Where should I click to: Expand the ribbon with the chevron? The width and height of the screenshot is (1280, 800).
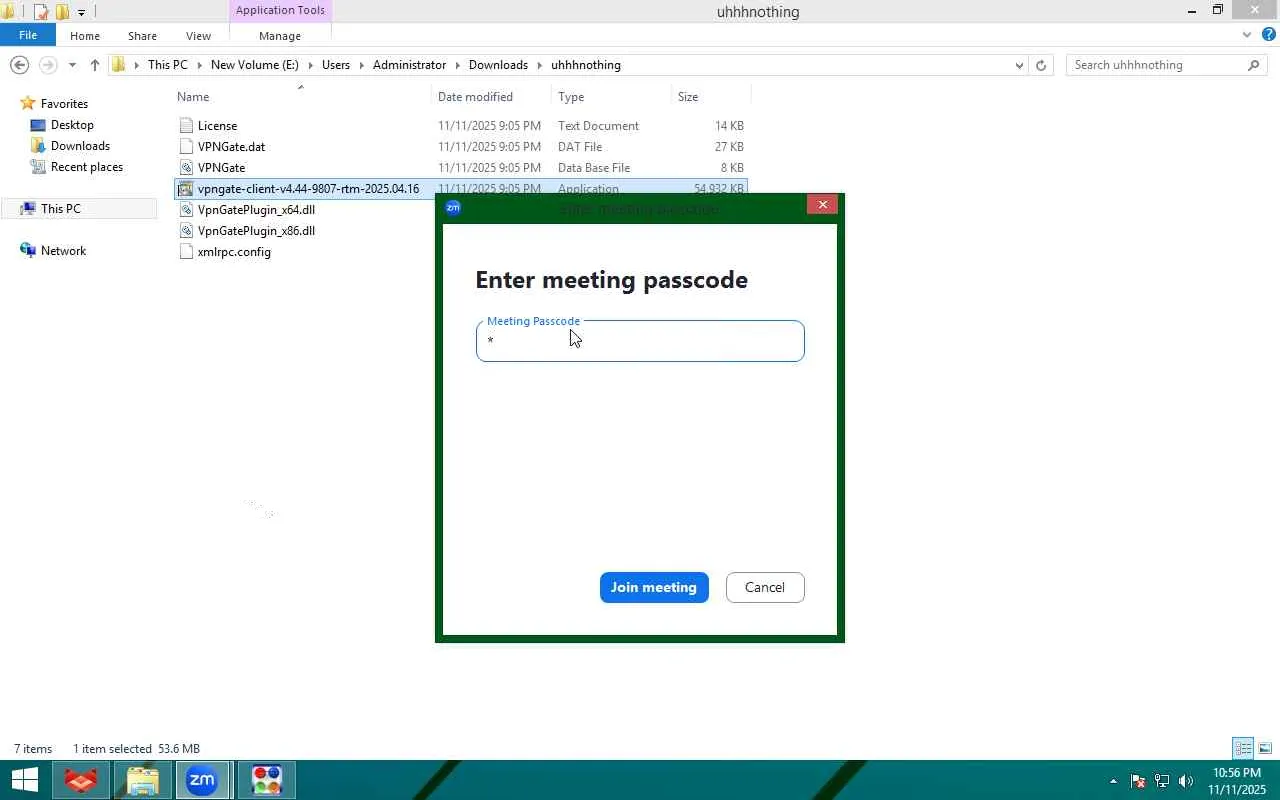pos(1246,35)
